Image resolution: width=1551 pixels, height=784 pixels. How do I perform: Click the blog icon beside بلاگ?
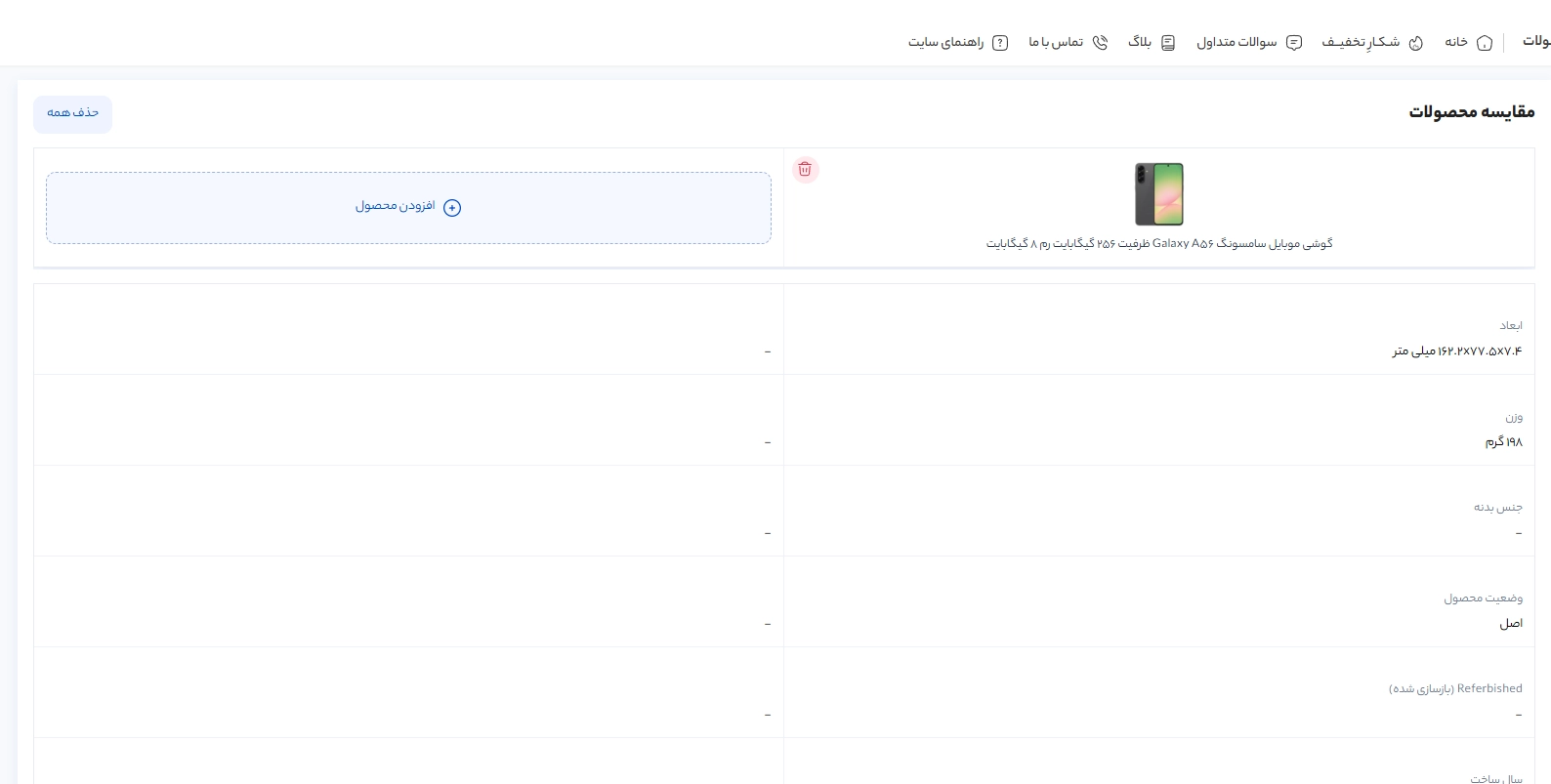1168,43
